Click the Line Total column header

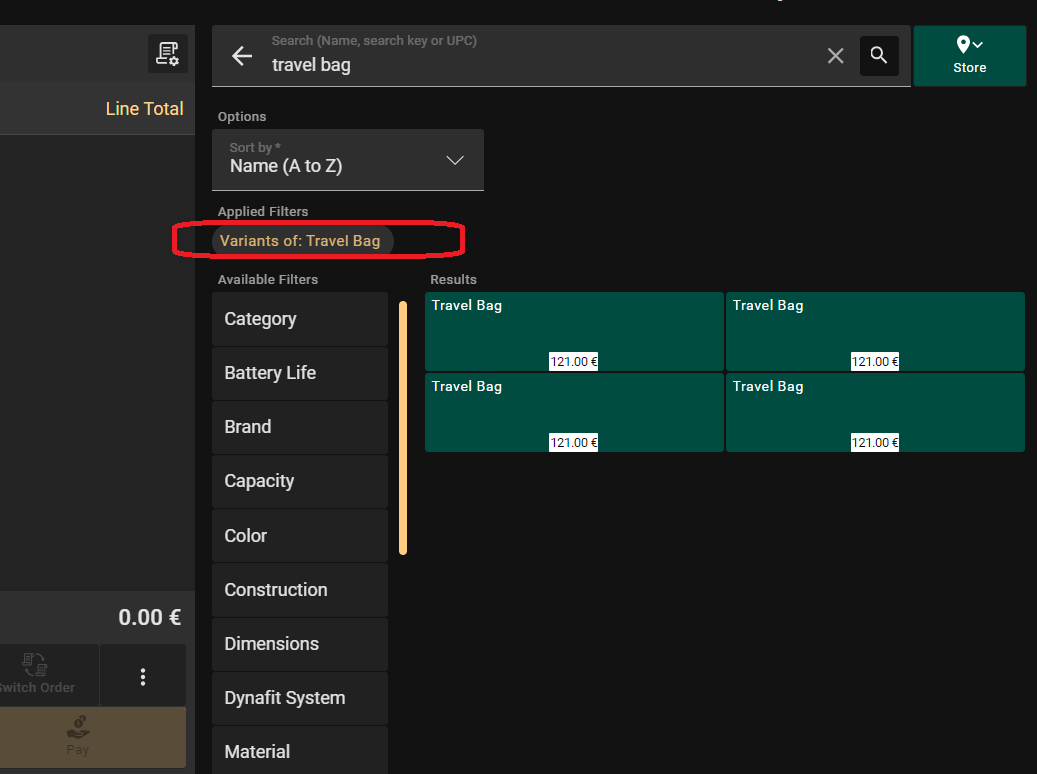coord(144,109)
